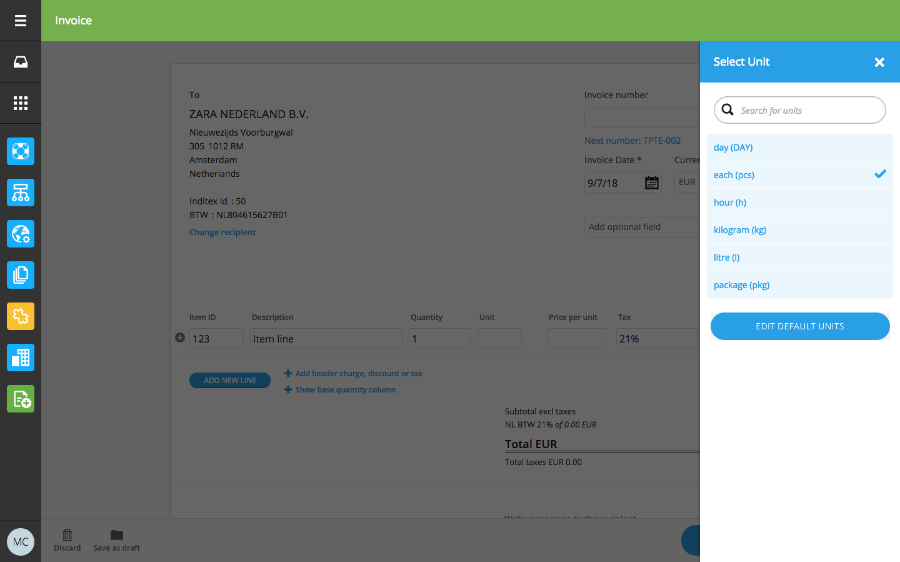Image resolution: width=900 pixels, height=562 pixels.
Task: Click the Save as draft folder icon
Action: pyautogui.click(x=117, y=535)
